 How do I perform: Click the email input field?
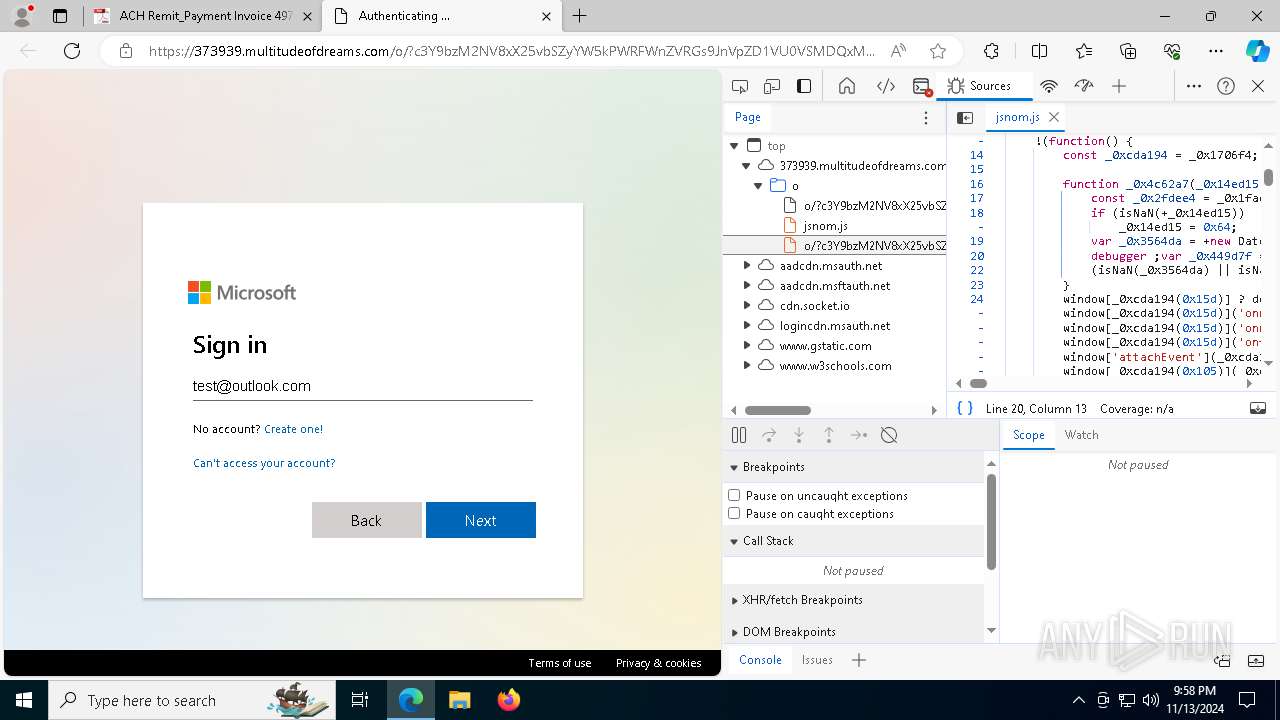point(362,386)
